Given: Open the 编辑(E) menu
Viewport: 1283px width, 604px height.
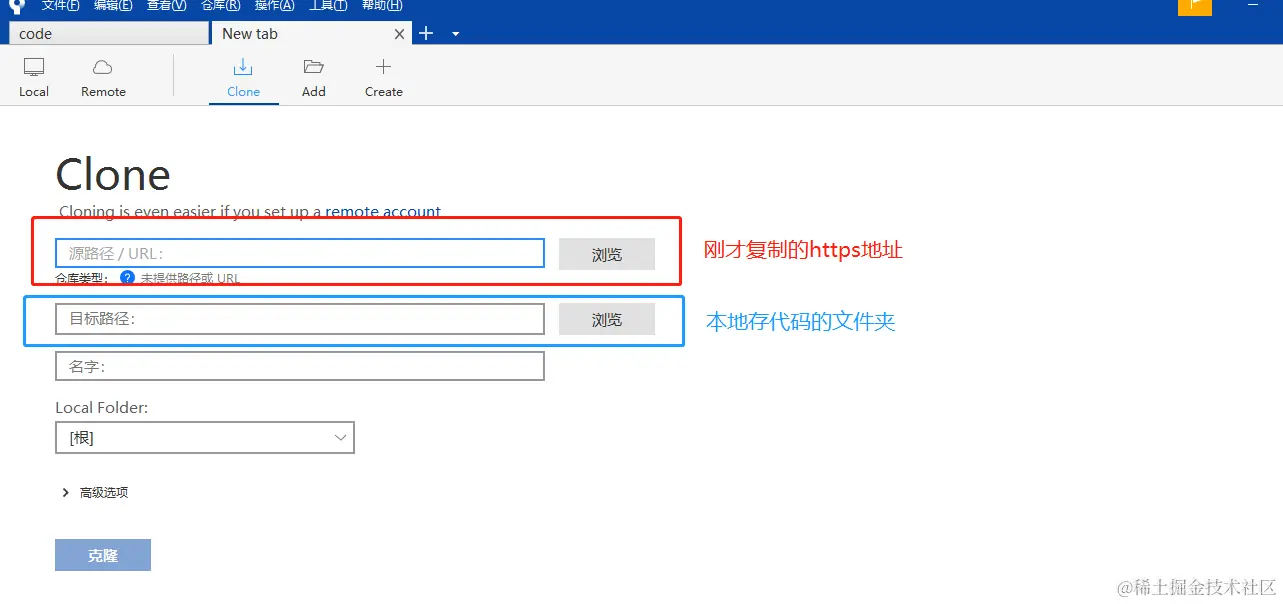Looking at the screenshot, I should [113, 5].
